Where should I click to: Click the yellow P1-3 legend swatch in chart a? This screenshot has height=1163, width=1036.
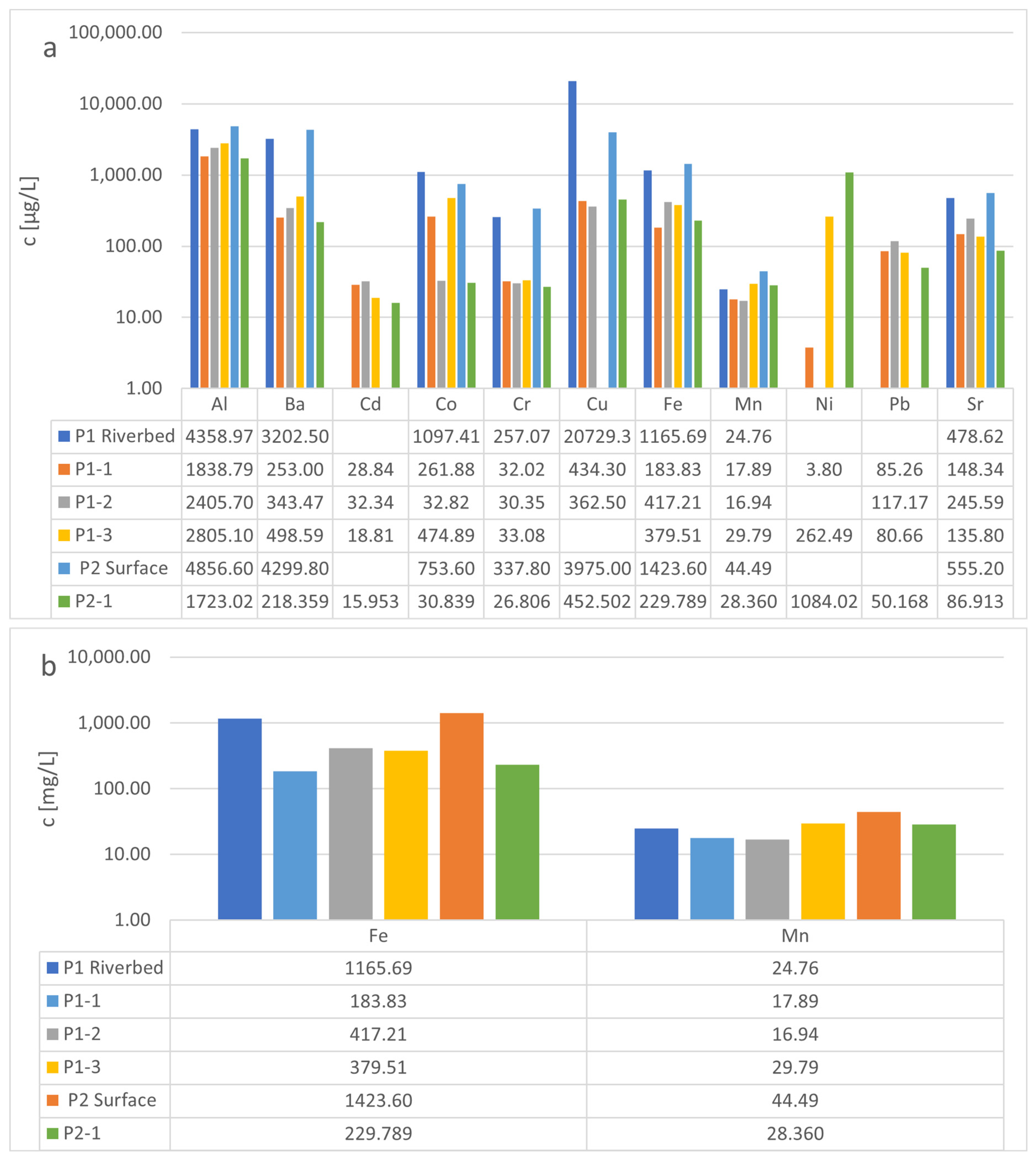point(64,535)
